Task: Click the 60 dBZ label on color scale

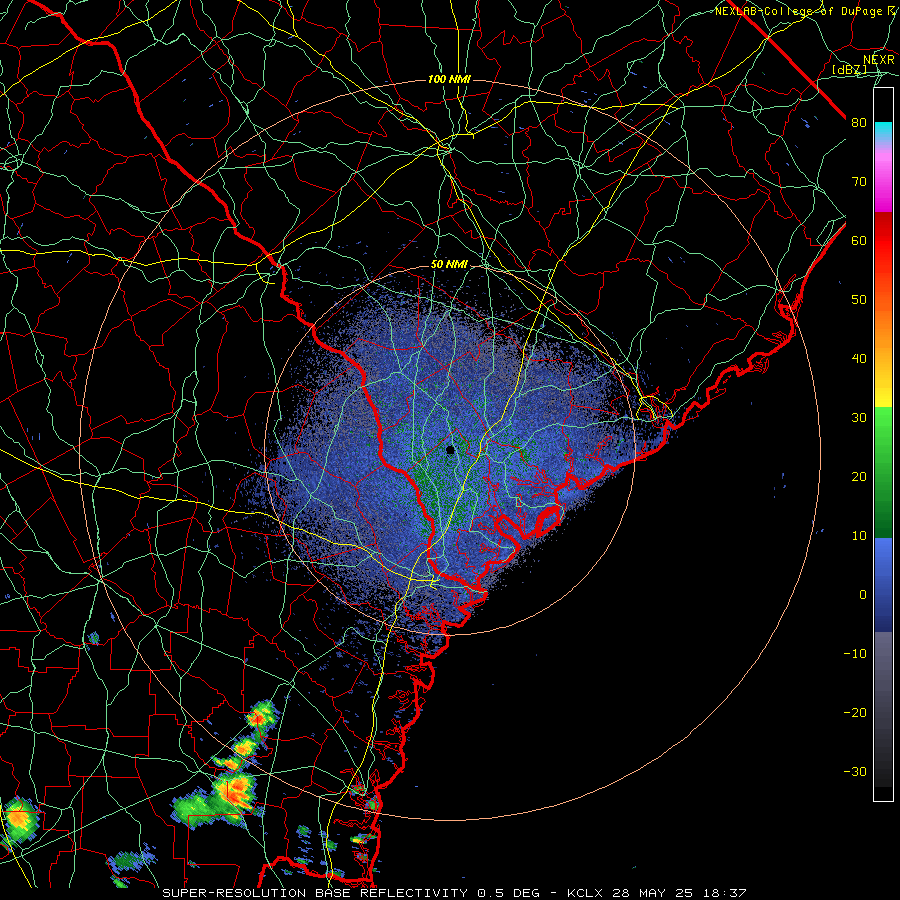Action: click(x=859, y=240)
